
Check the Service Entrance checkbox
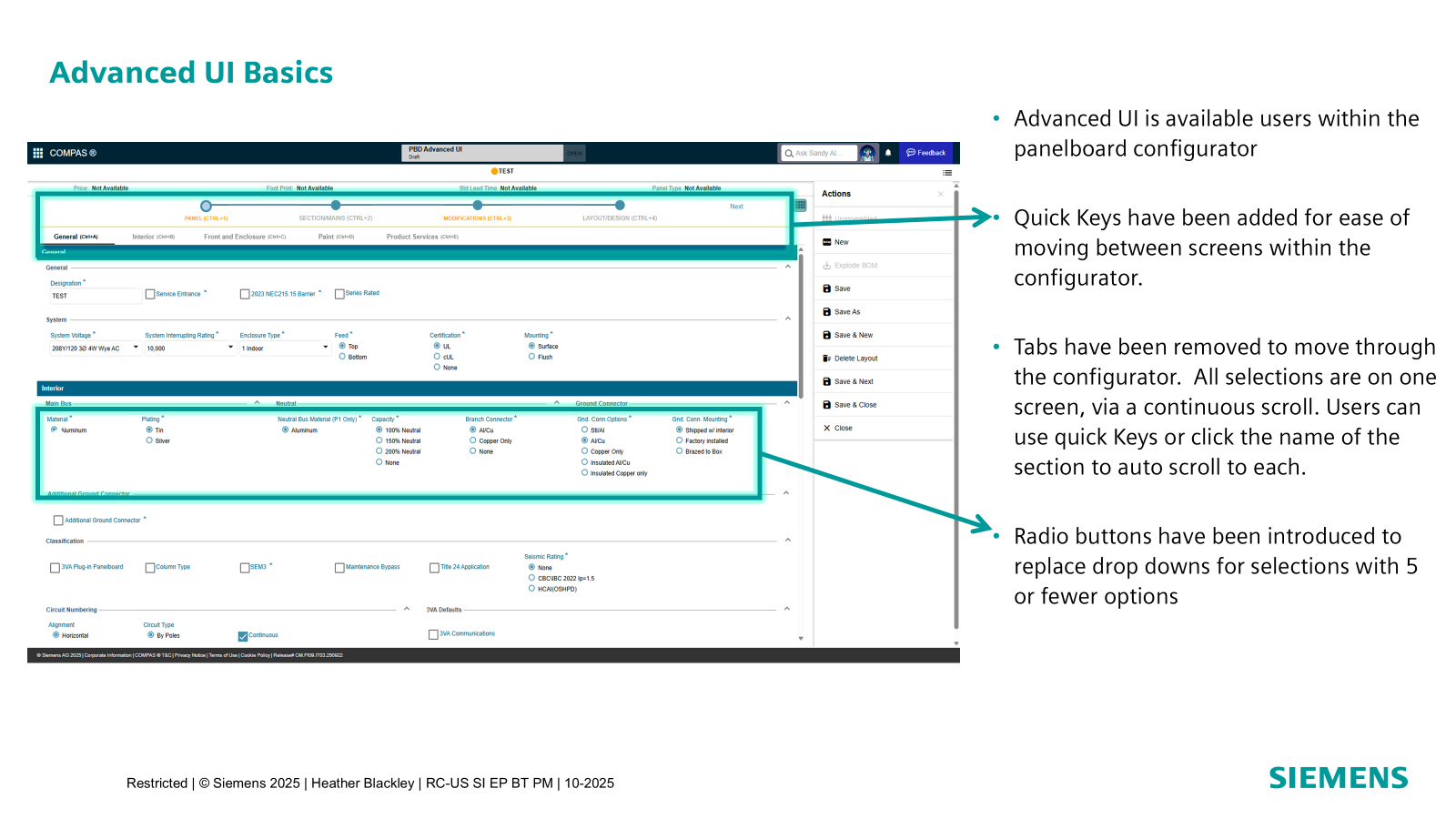150,294
